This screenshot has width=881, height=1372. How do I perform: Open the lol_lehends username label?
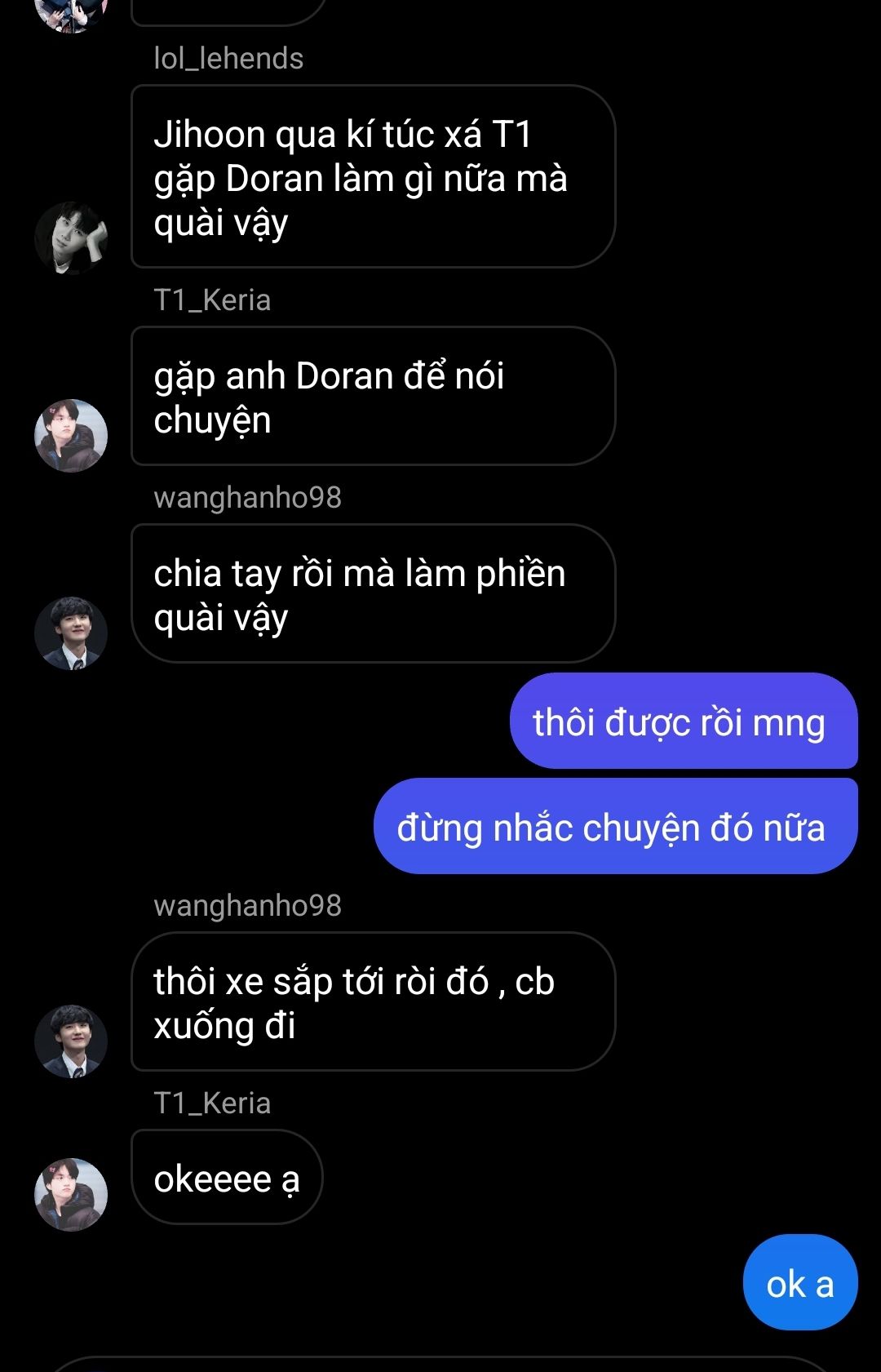pos(228,59)
